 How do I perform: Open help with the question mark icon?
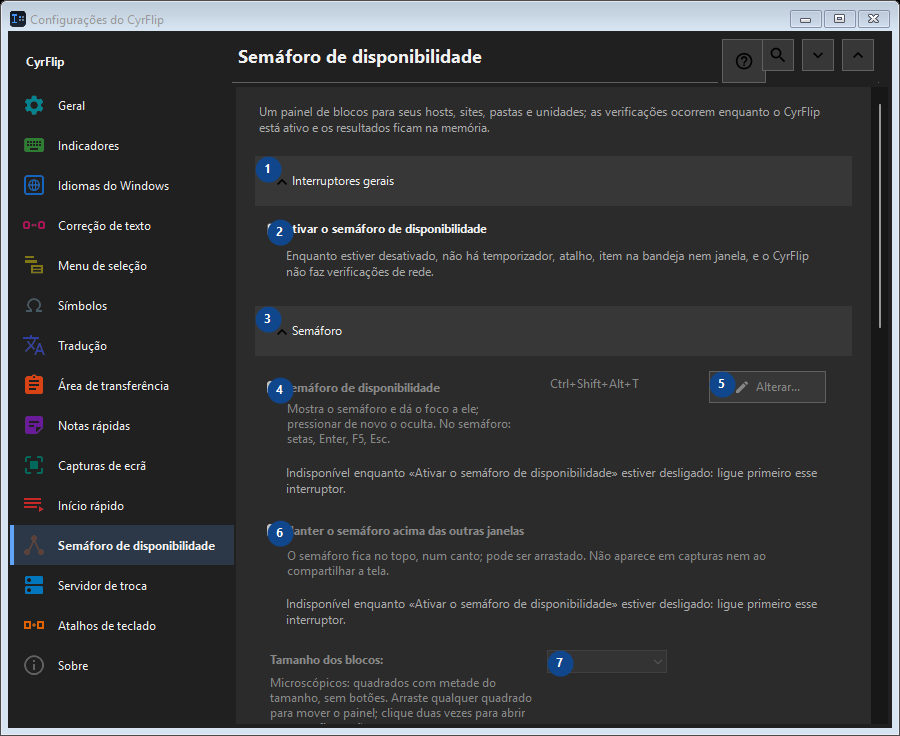[744, 61]
